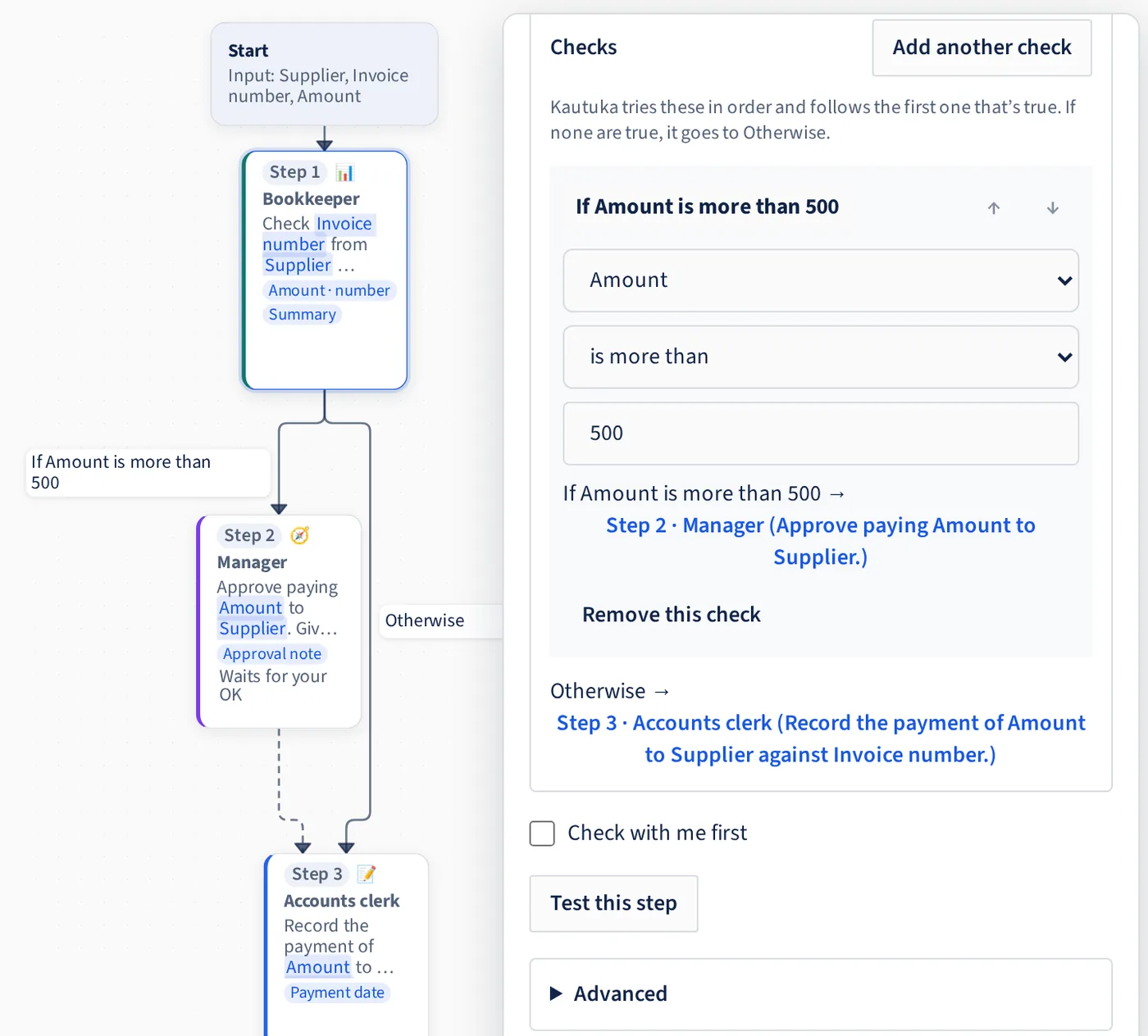Move the Amount check down with arrow
Image resolution: width=1148 pixels, height=1036 pixels.
(1053, 208)
